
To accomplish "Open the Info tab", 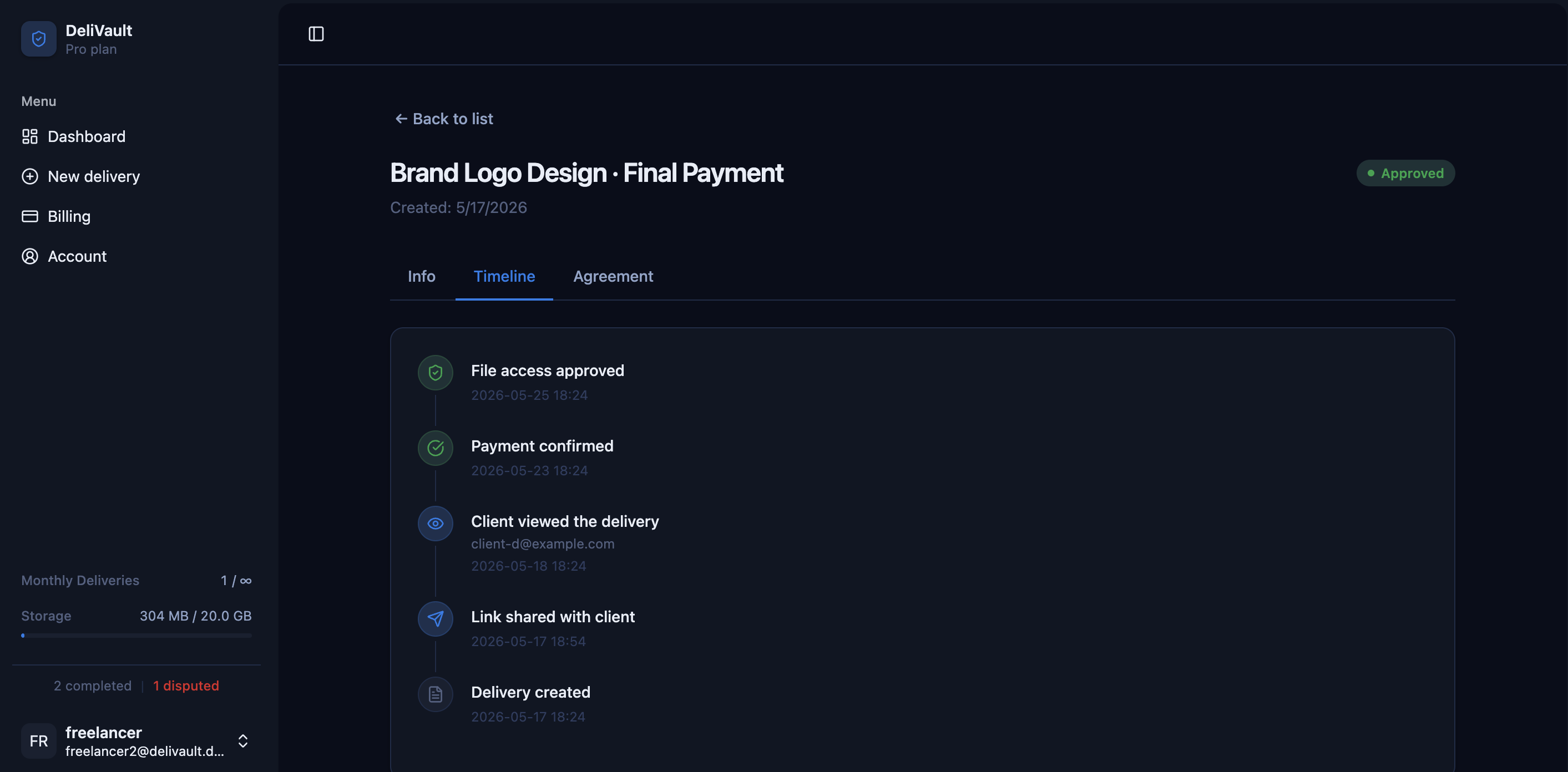I will tap(421, 276).
